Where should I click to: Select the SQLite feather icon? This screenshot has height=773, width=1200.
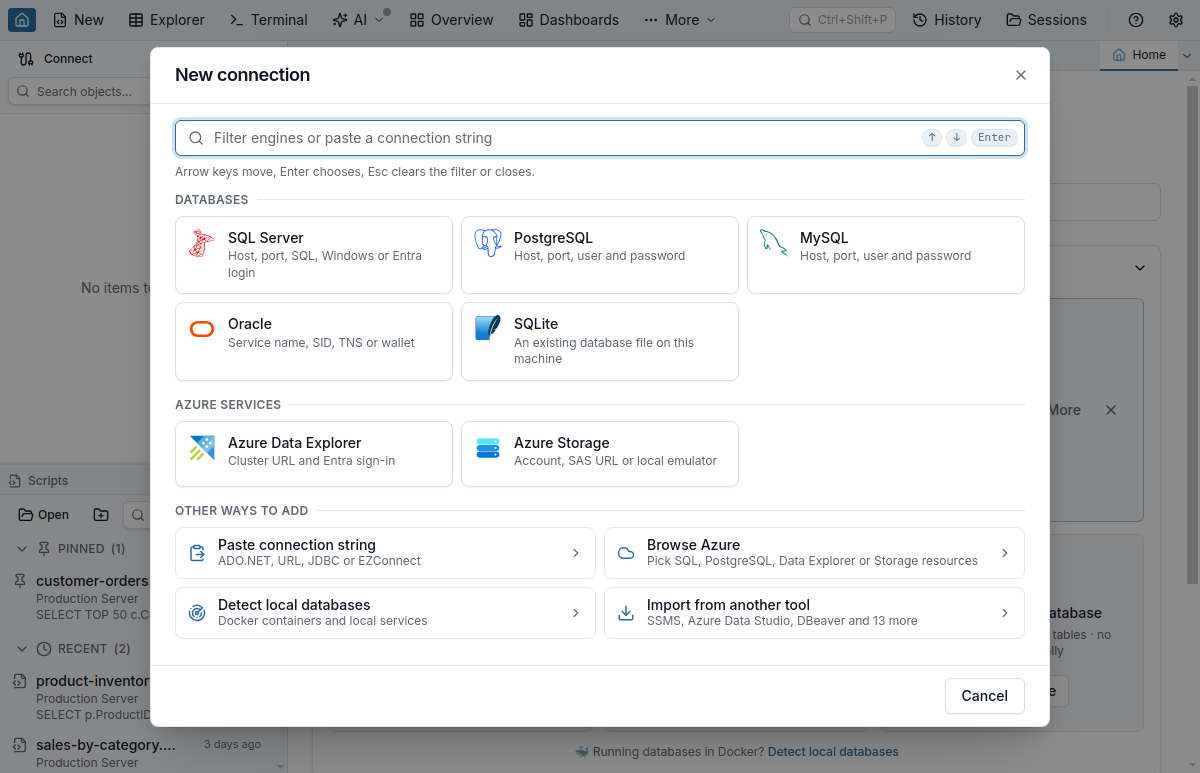coord(488,329)
